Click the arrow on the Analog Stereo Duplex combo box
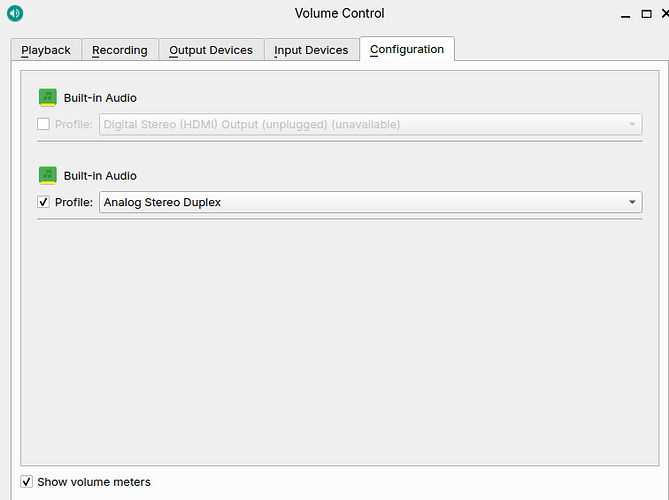The image size is (669, 500). pos(632,202)
